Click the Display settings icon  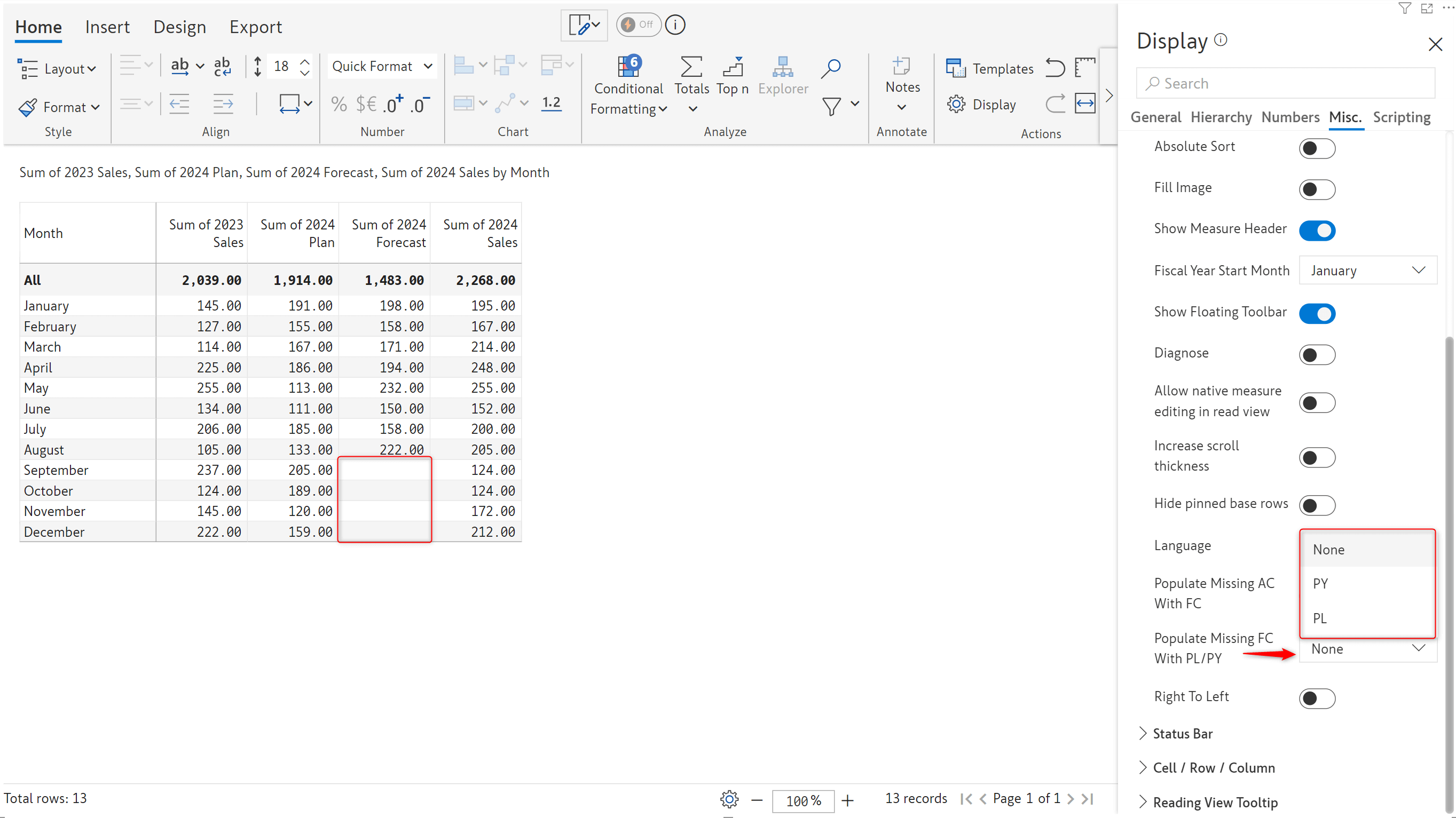956,104
